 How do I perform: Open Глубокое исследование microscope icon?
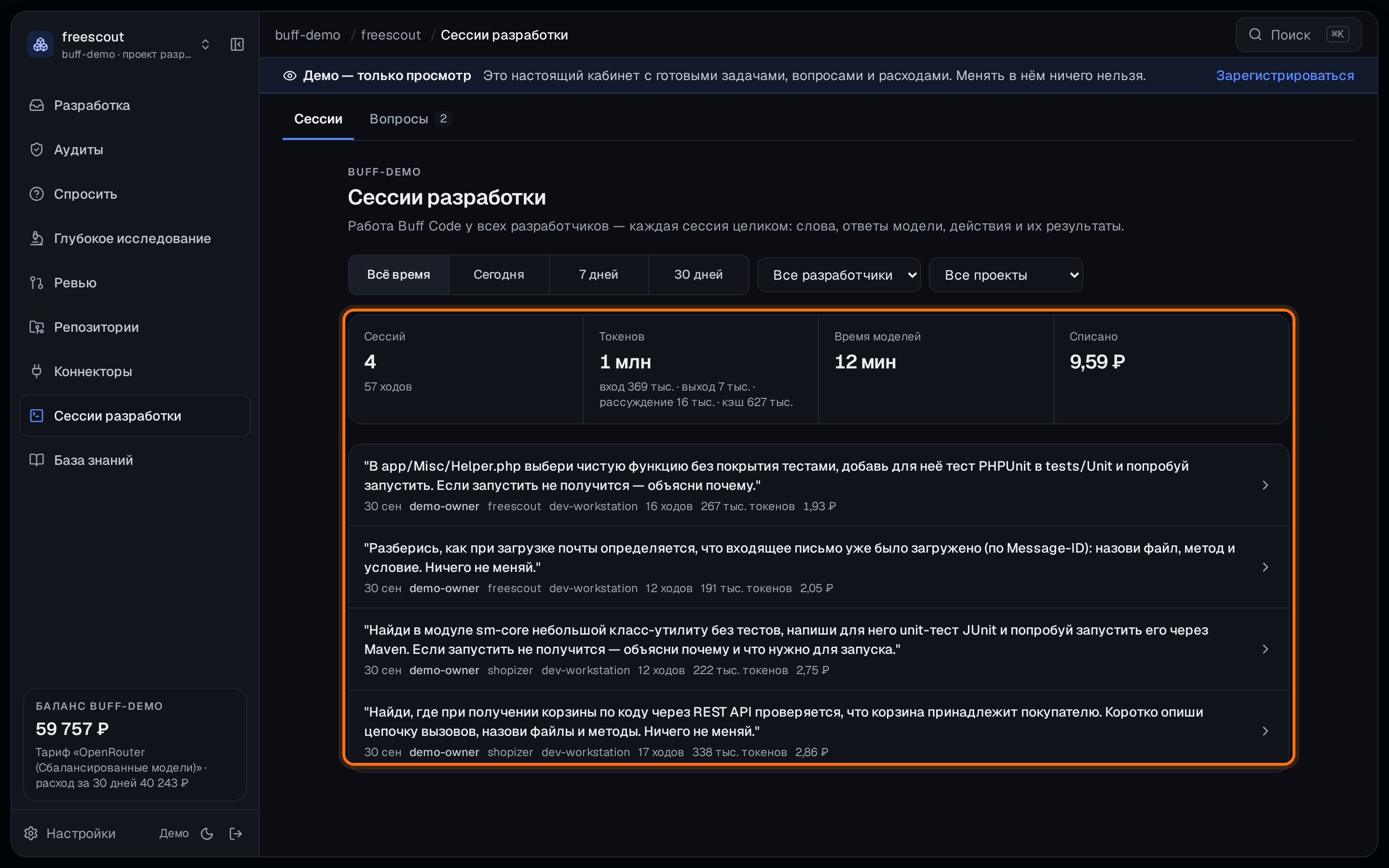click(x=37, y=238)
